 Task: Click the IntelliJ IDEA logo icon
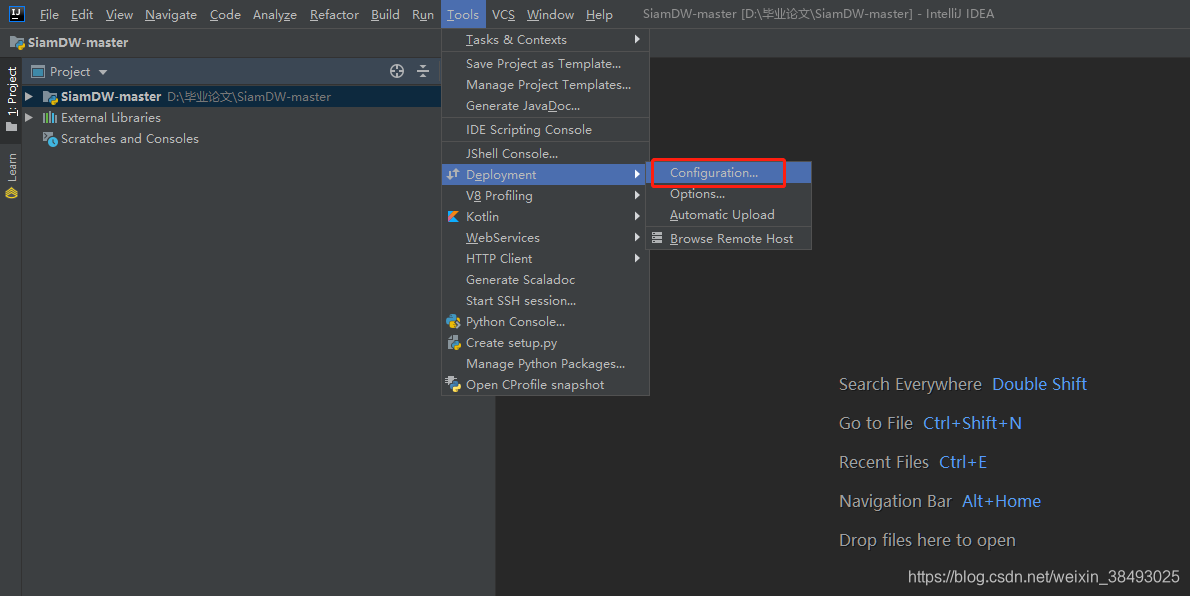(16, 14)
